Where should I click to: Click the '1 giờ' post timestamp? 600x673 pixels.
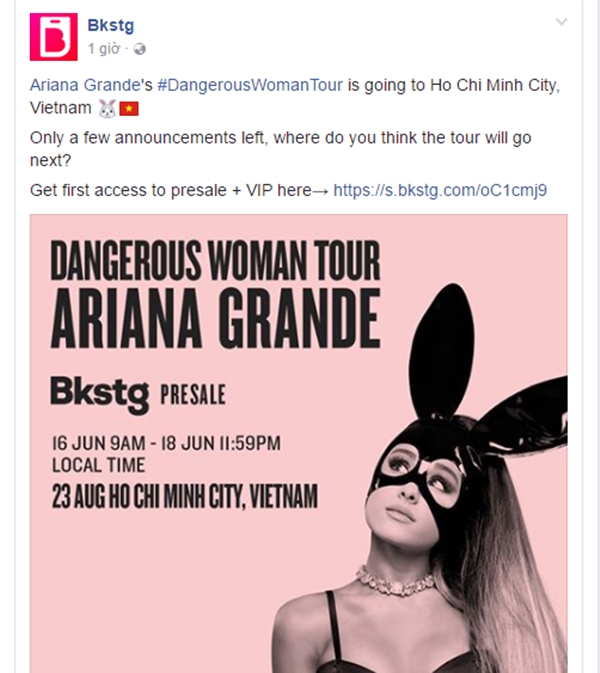105,48
